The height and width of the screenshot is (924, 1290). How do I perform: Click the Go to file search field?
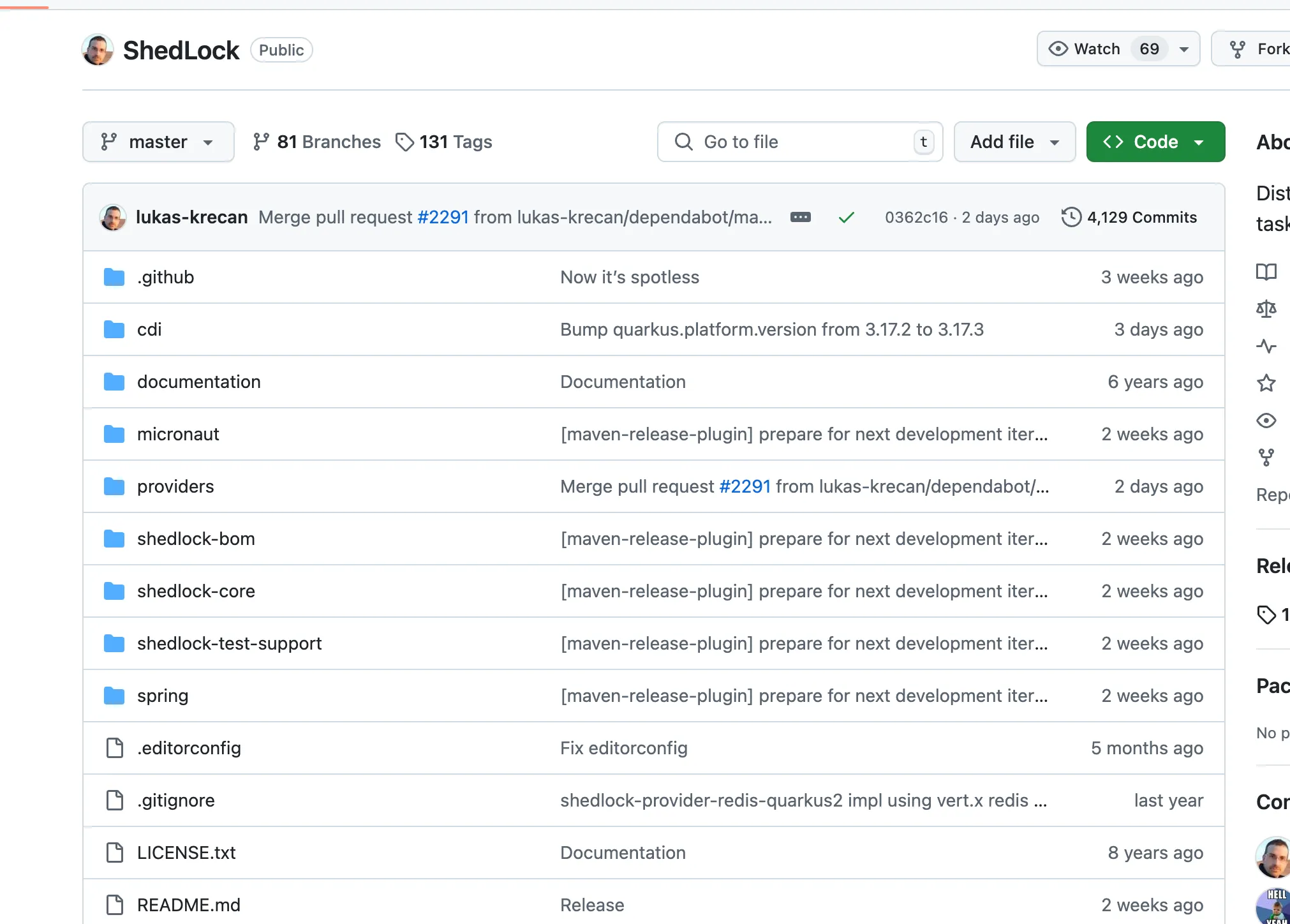[800, 142]
